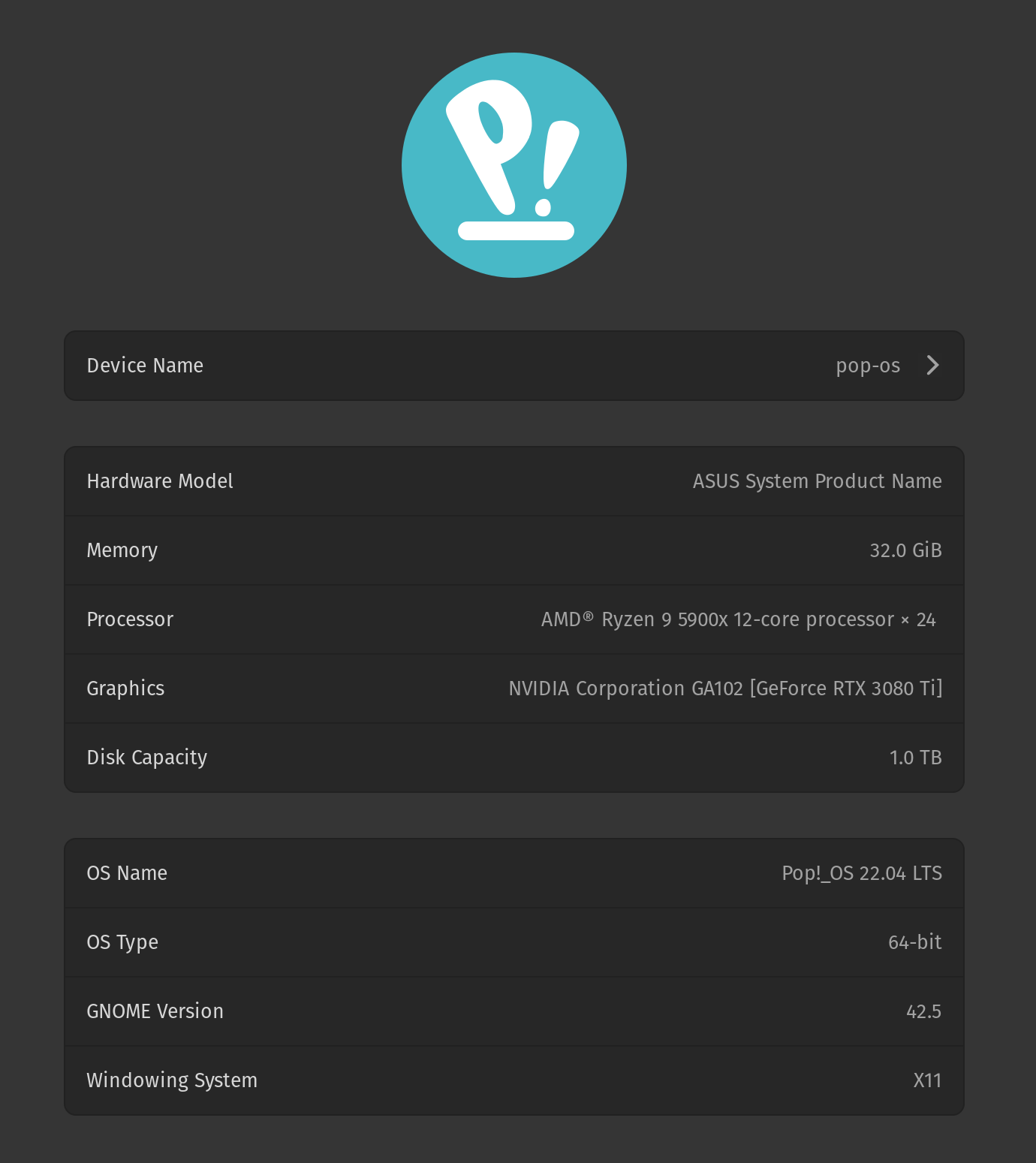The height and width of the screenshot is (1163, 1036).
Task: Open Device Name settings via the chevron
Action: [932, 366]
